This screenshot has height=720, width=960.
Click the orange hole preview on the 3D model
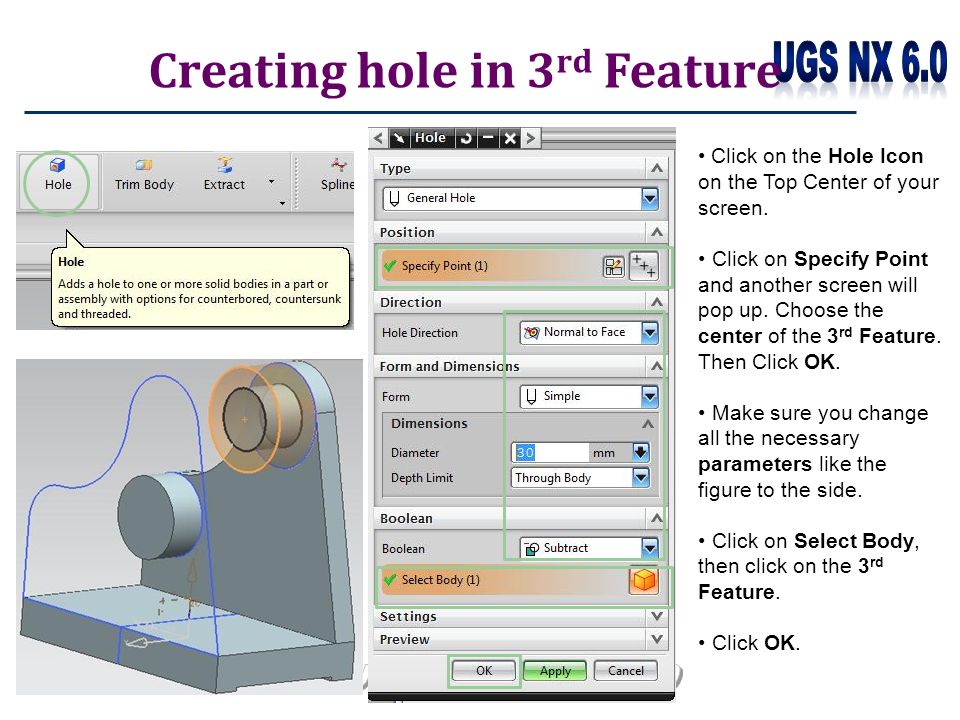pyautogui.click(x=245, y=419)
